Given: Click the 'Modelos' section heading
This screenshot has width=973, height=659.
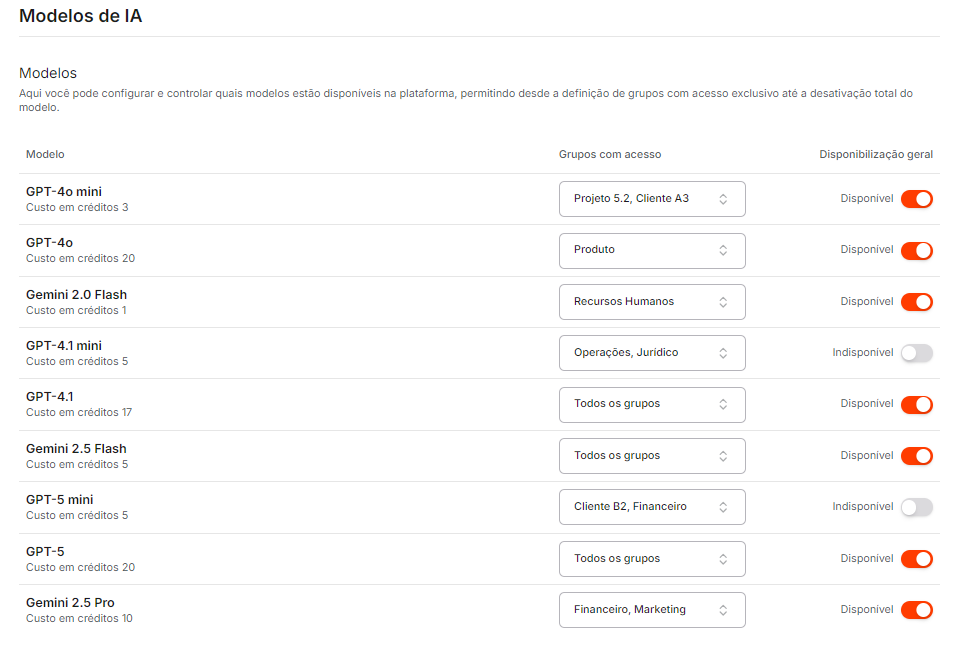Looking at the screenshot, I should coord(48,73).
